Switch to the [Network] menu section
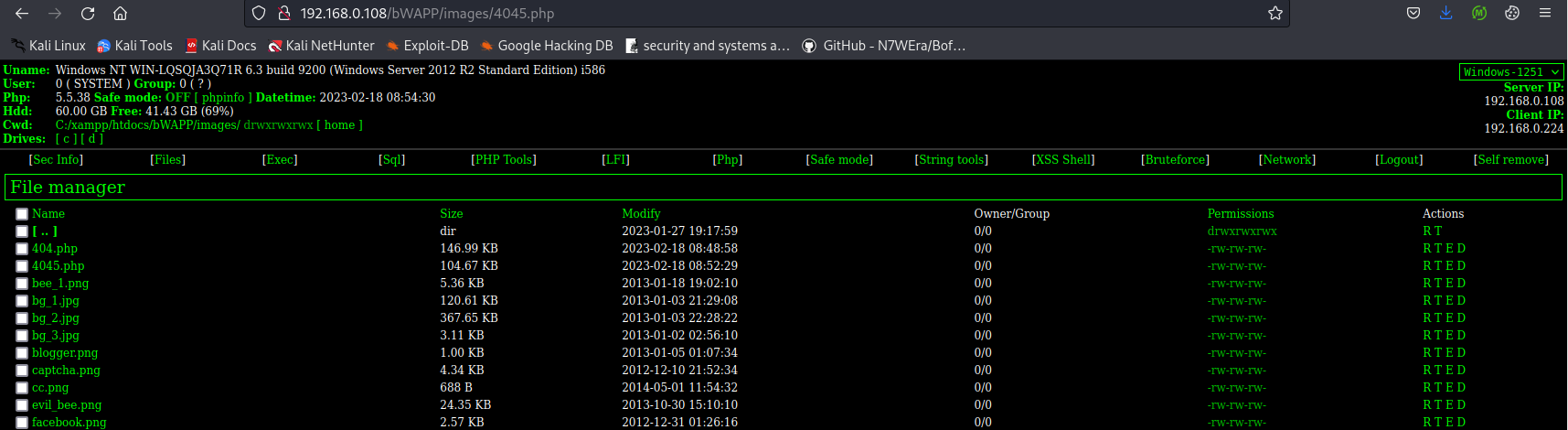1568x430 pixels. click(1286, 160)
